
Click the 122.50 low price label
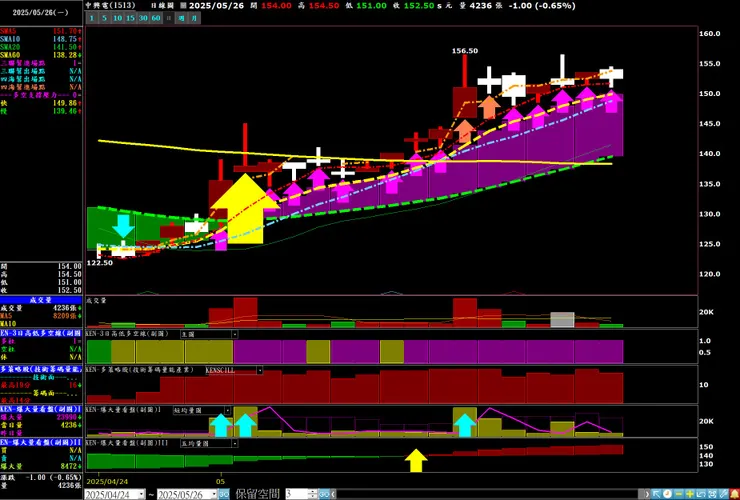[x=100, y=263]
